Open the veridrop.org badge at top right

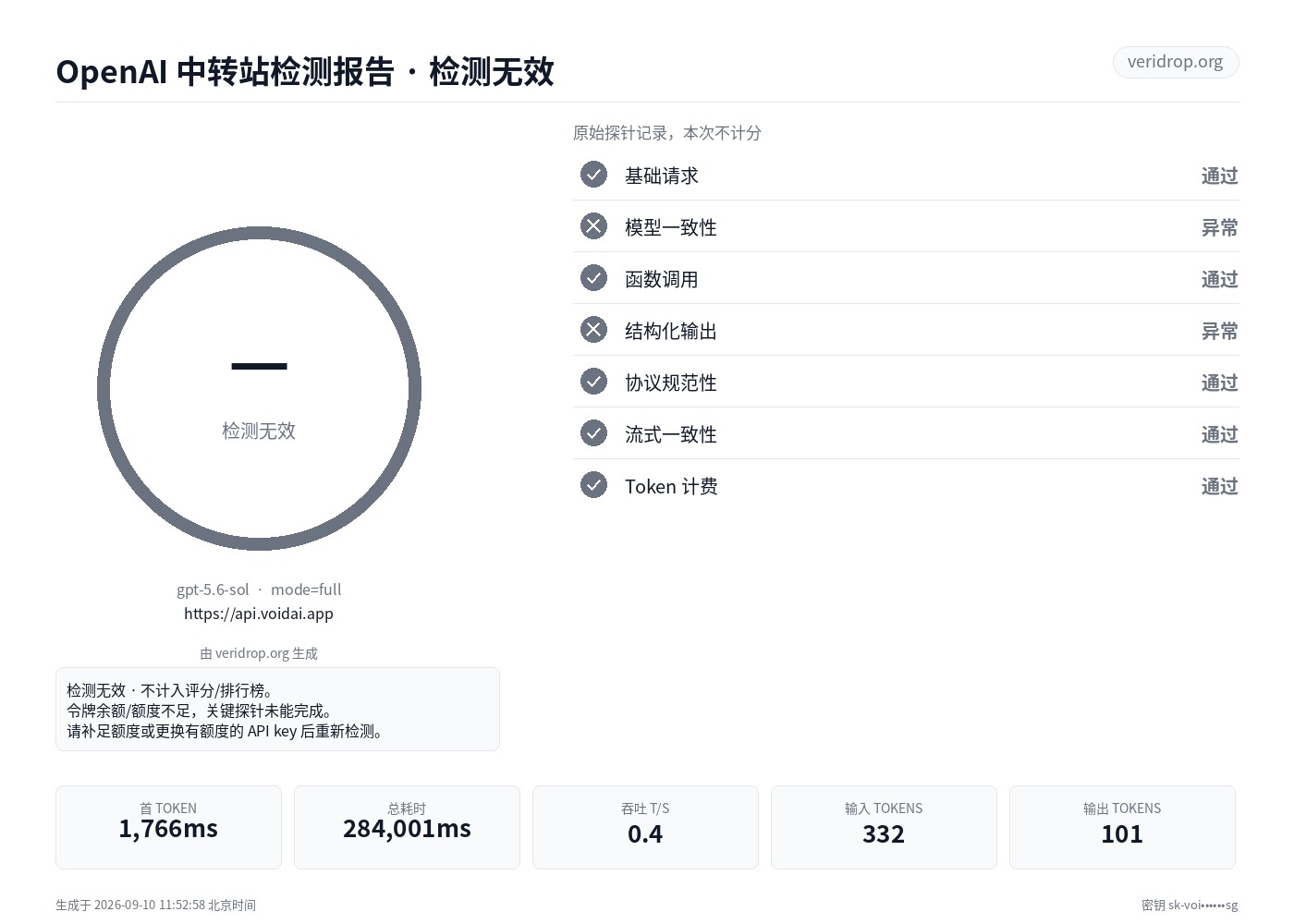[x=1176, y=62]
